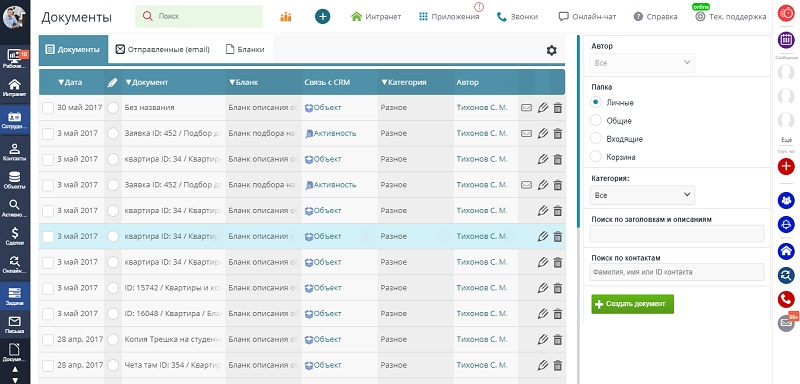
Task: Click the red phone icon on the right panel
Action: click(786, 299)
